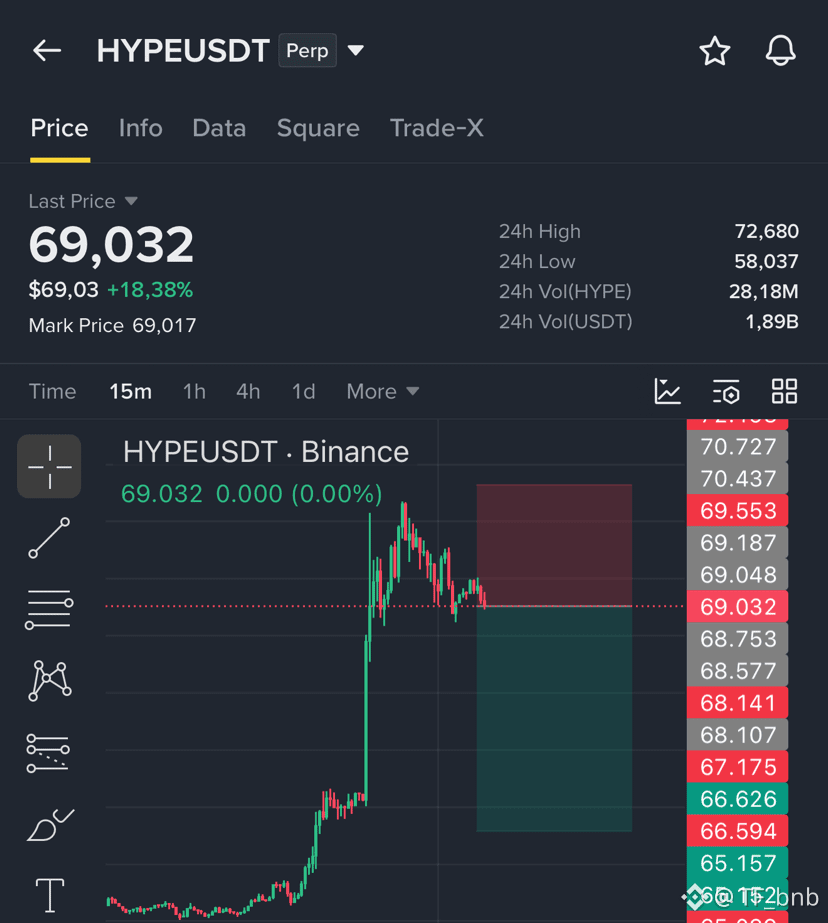Click the 69.187 price axis label
Image resolution: width=828 pixels, height=923 pixels.
click(x=737, y=543)
